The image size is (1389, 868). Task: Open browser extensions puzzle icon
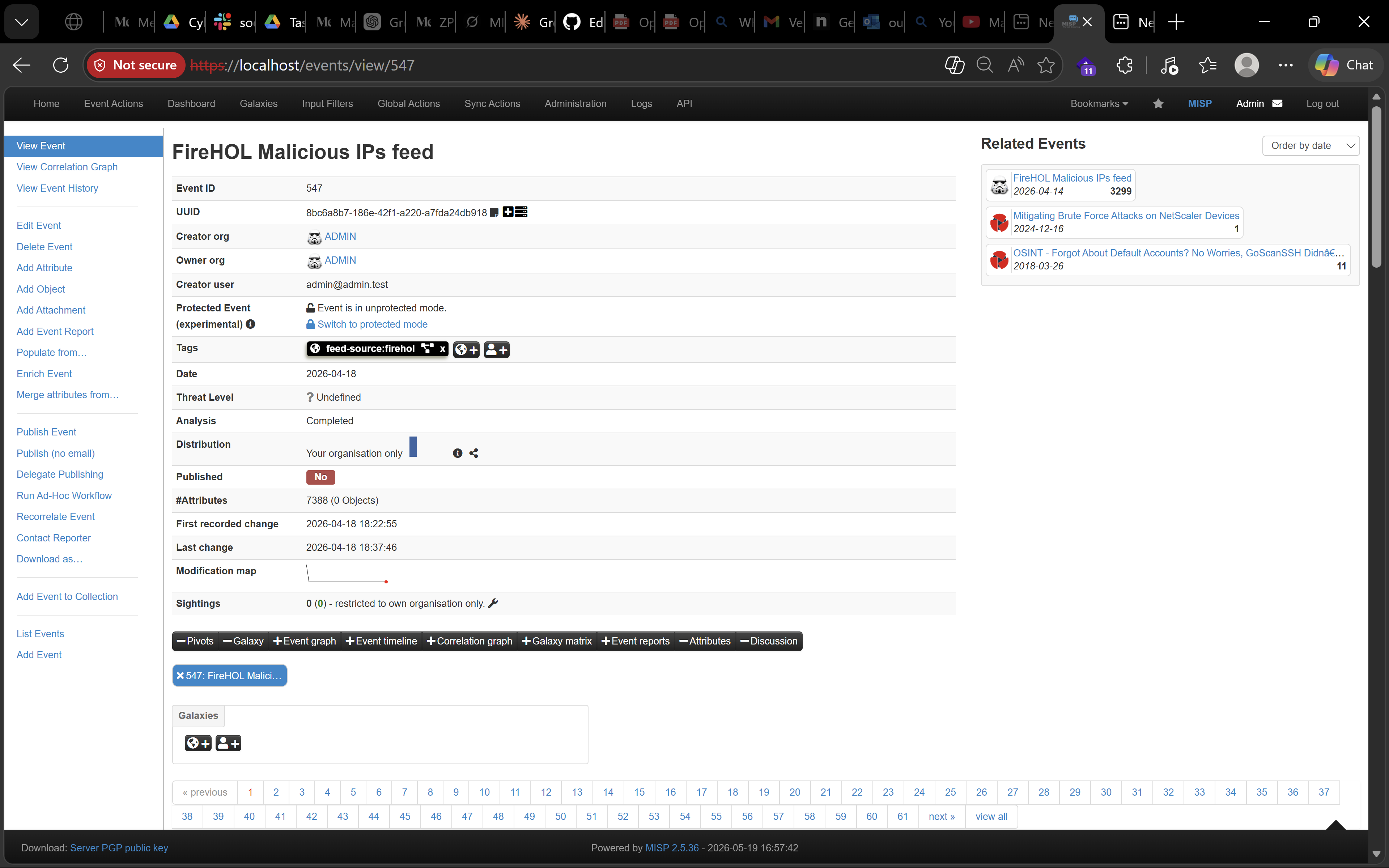click(x=1124, y=65)
